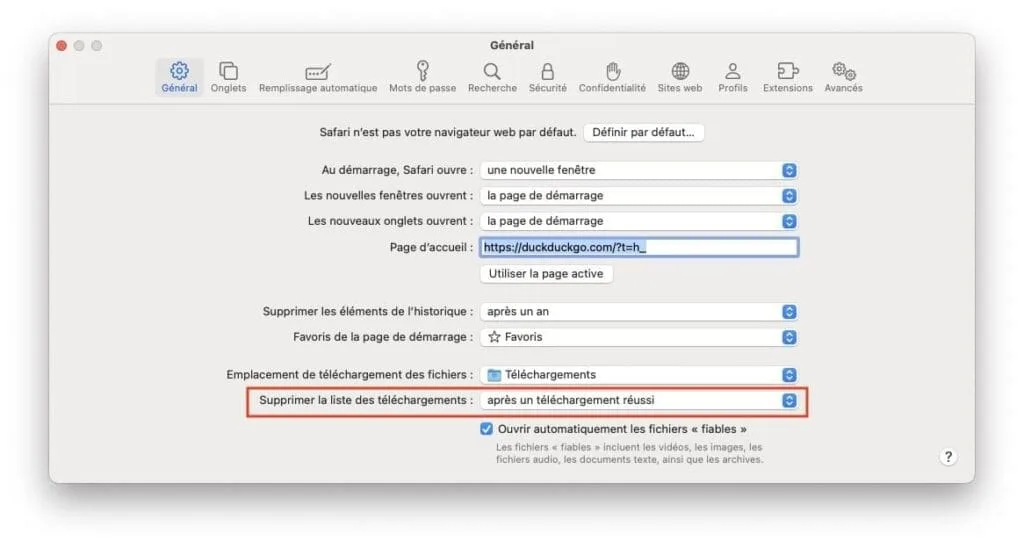Viewport: 1024px width, 548px height.
Task: Open the Sécurité preferences
Action: pyautogui.click(x=547, y=77)
